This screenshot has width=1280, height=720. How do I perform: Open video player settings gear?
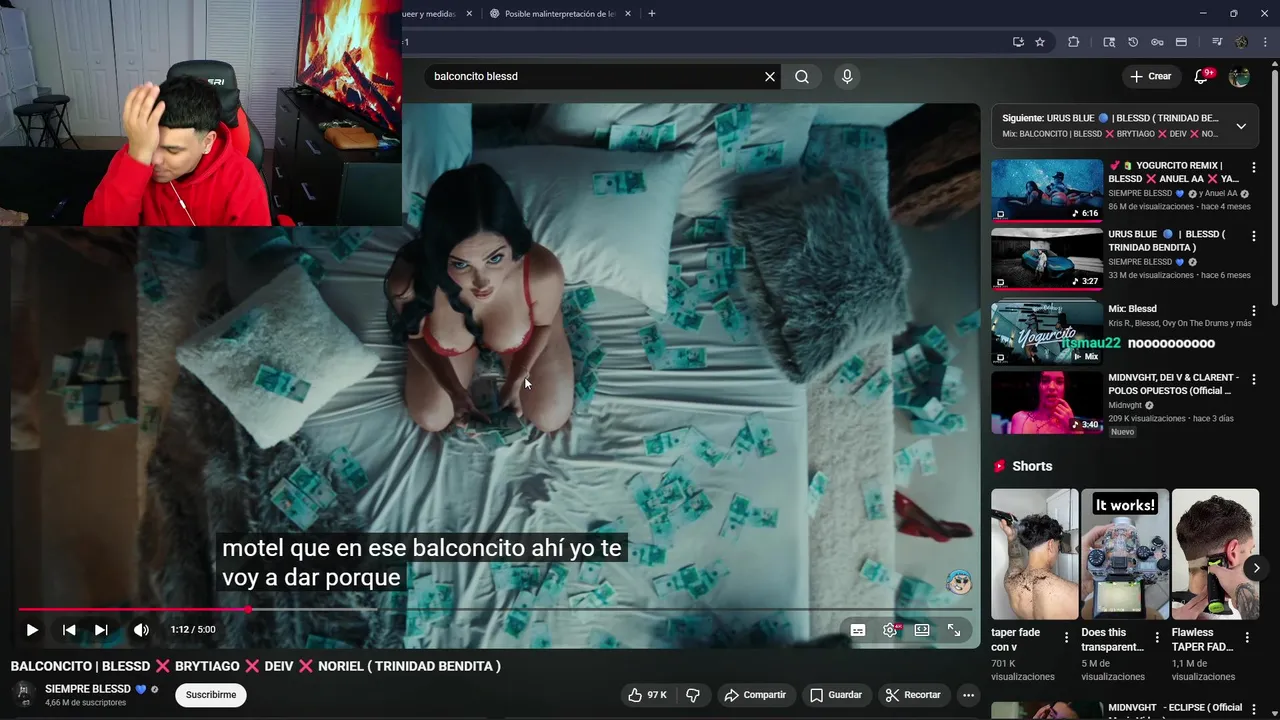click(890, 630)
